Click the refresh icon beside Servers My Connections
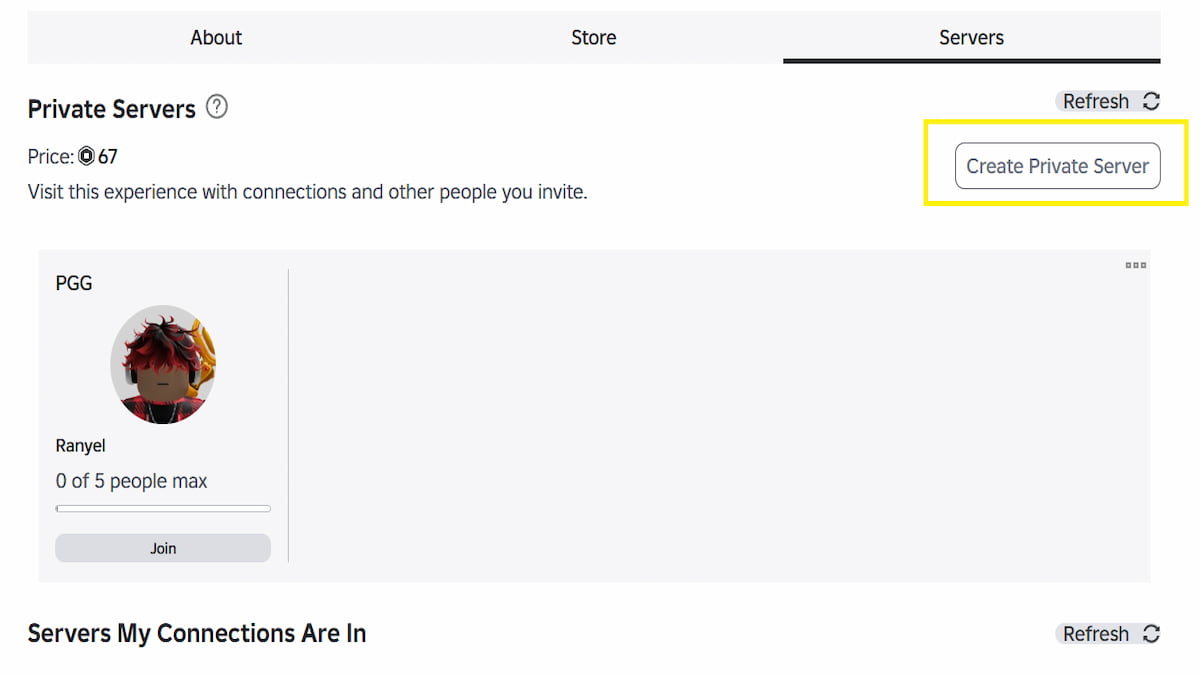The width and height of the screenshot is (1200, 675). point(1150,634)
